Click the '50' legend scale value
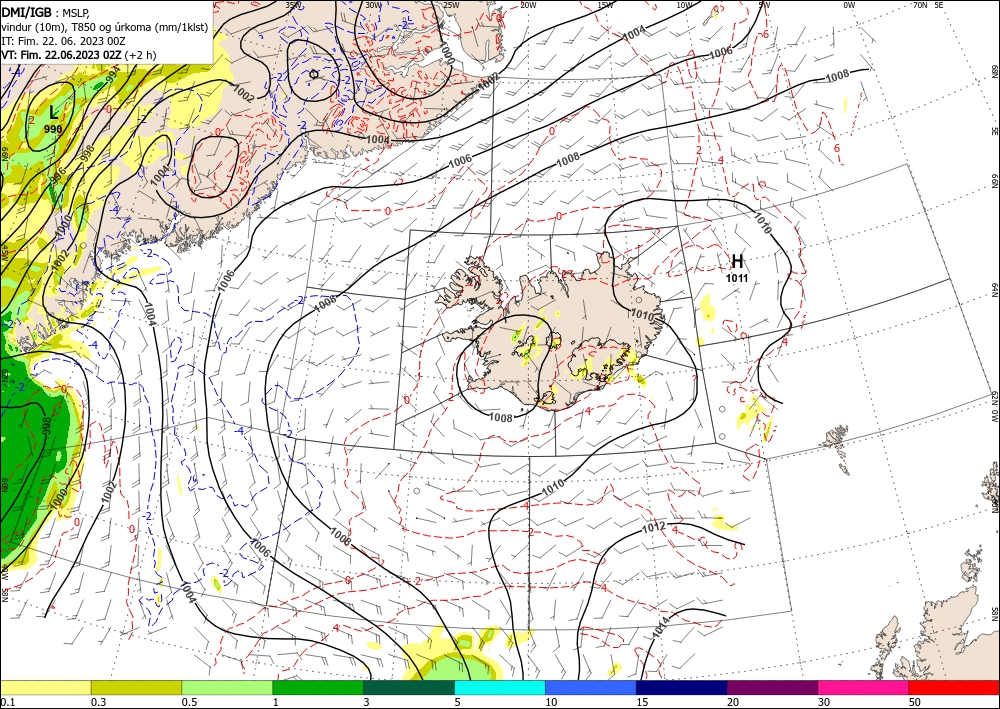 point(915,702)
